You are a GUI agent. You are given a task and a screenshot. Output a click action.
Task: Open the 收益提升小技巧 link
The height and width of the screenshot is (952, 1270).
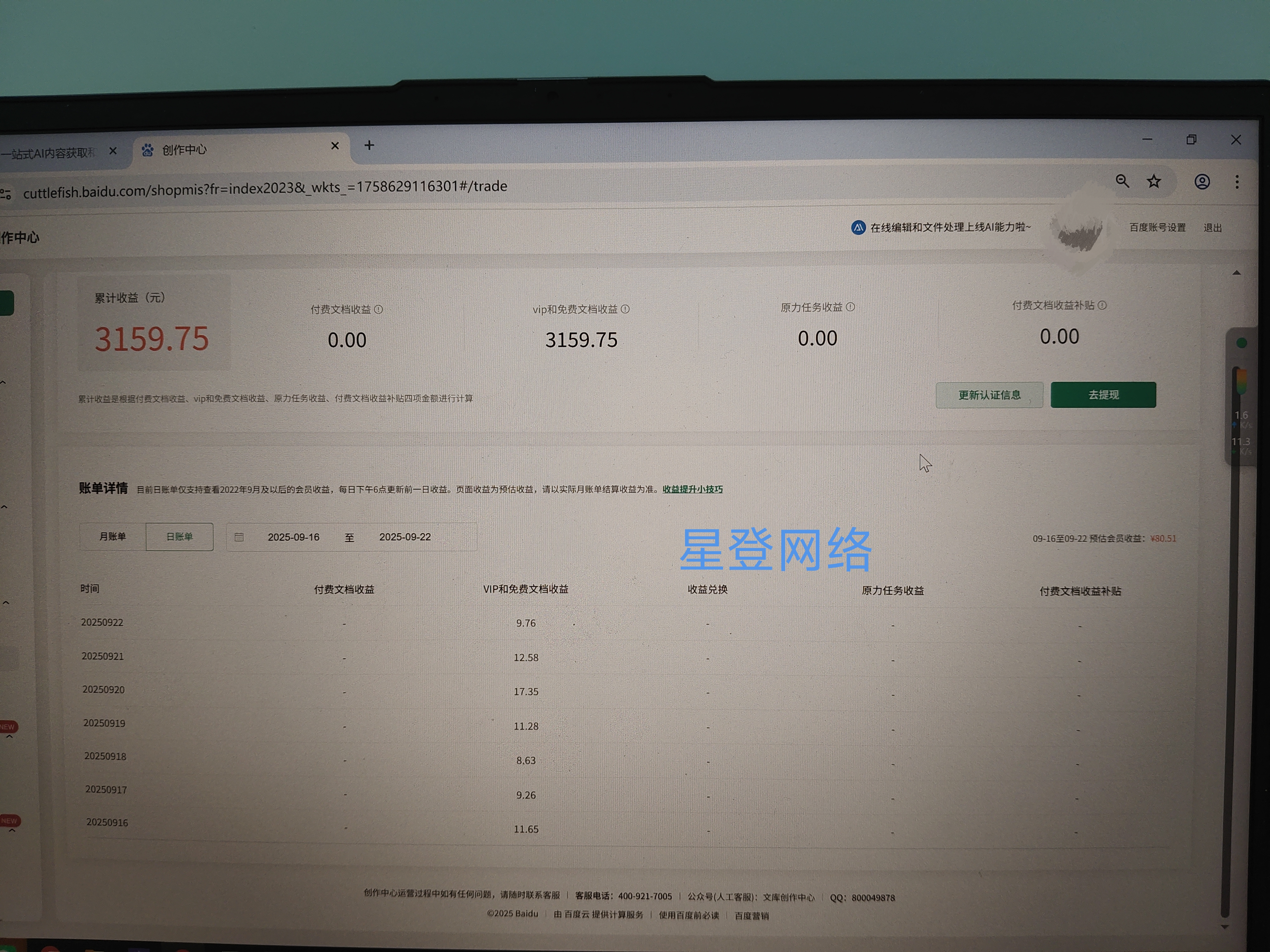692,490
